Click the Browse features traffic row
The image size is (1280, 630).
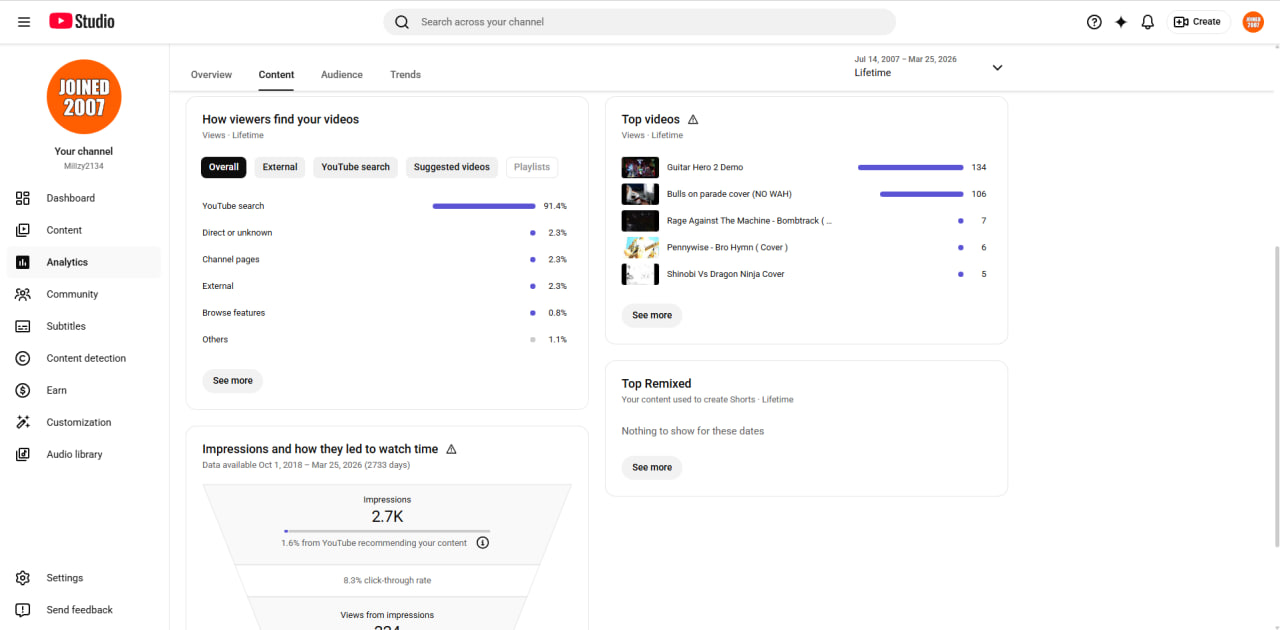click(x=385, y=313)
